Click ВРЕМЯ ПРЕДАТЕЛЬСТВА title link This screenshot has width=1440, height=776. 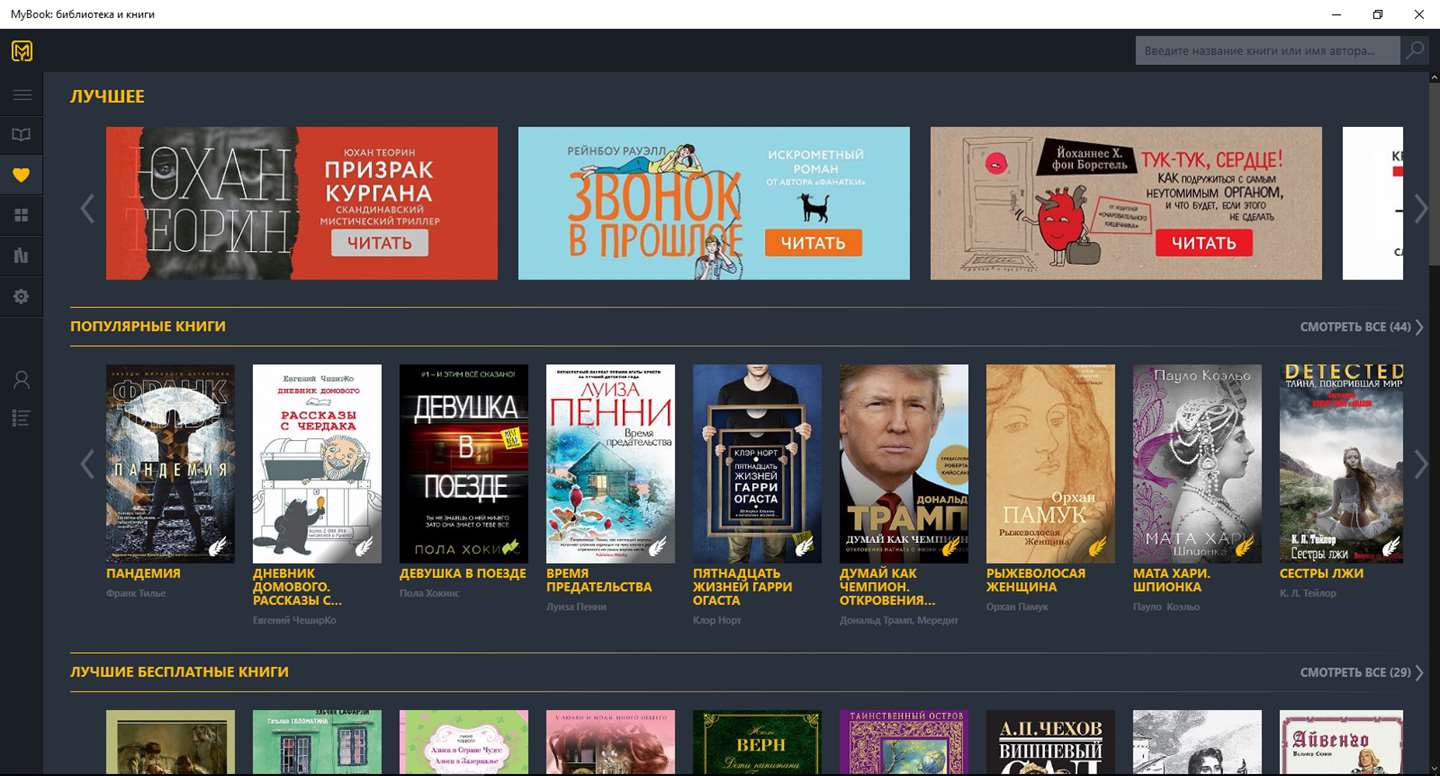point(599,580)
